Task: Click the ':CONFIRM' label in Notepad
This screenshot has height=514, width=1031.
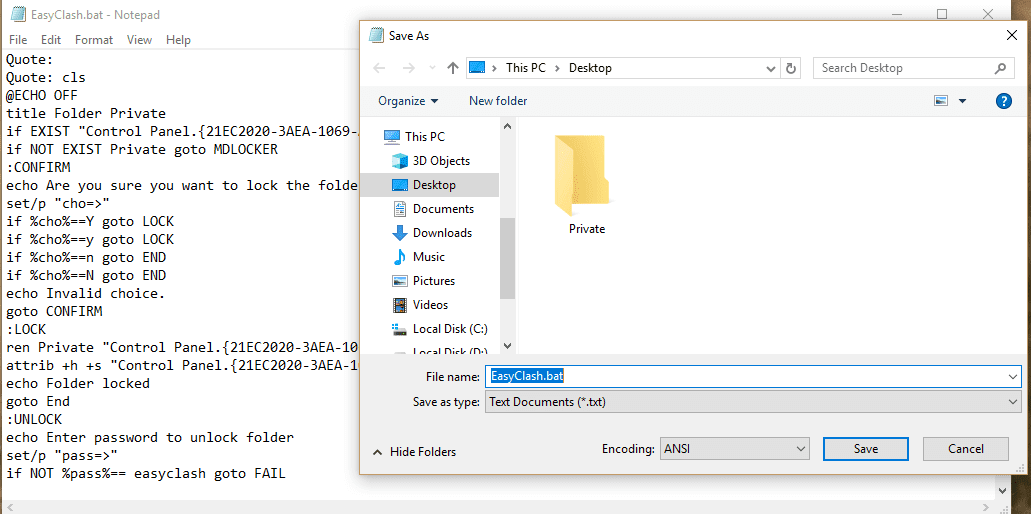Action: (38, 167)
